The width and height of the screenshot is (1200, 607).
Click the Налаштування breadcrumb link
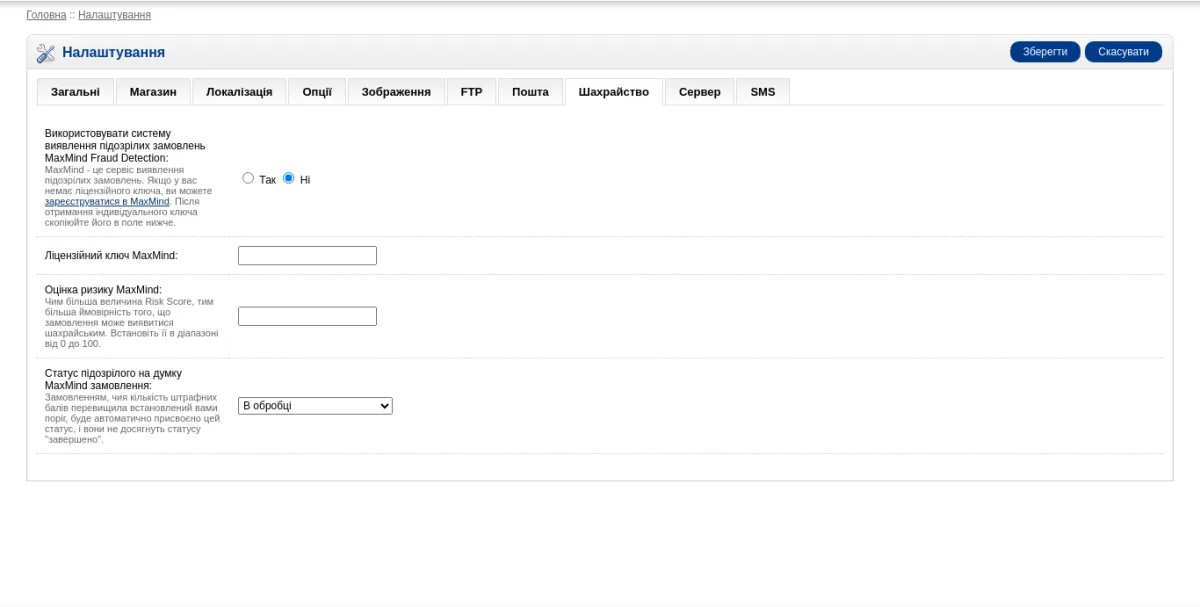click(x=115, y=15)
